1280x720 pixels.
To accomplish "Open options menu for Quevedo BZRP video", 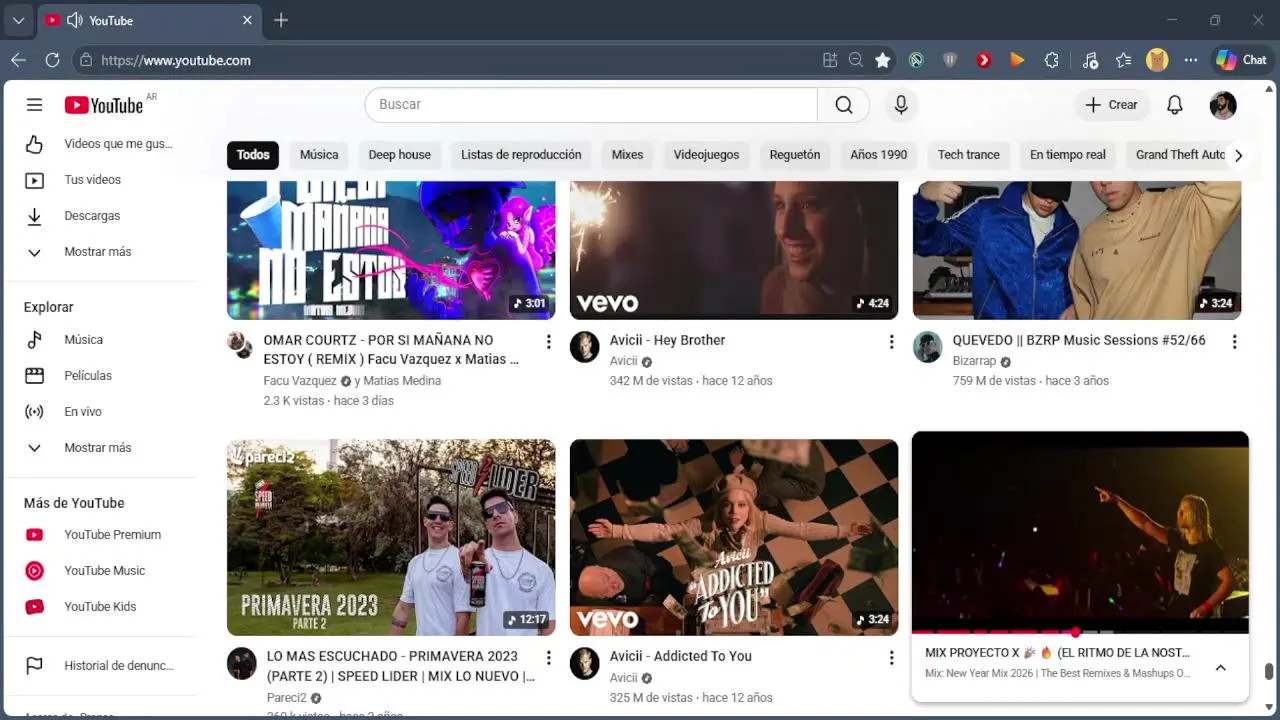I will click(x=1234, y=342).
